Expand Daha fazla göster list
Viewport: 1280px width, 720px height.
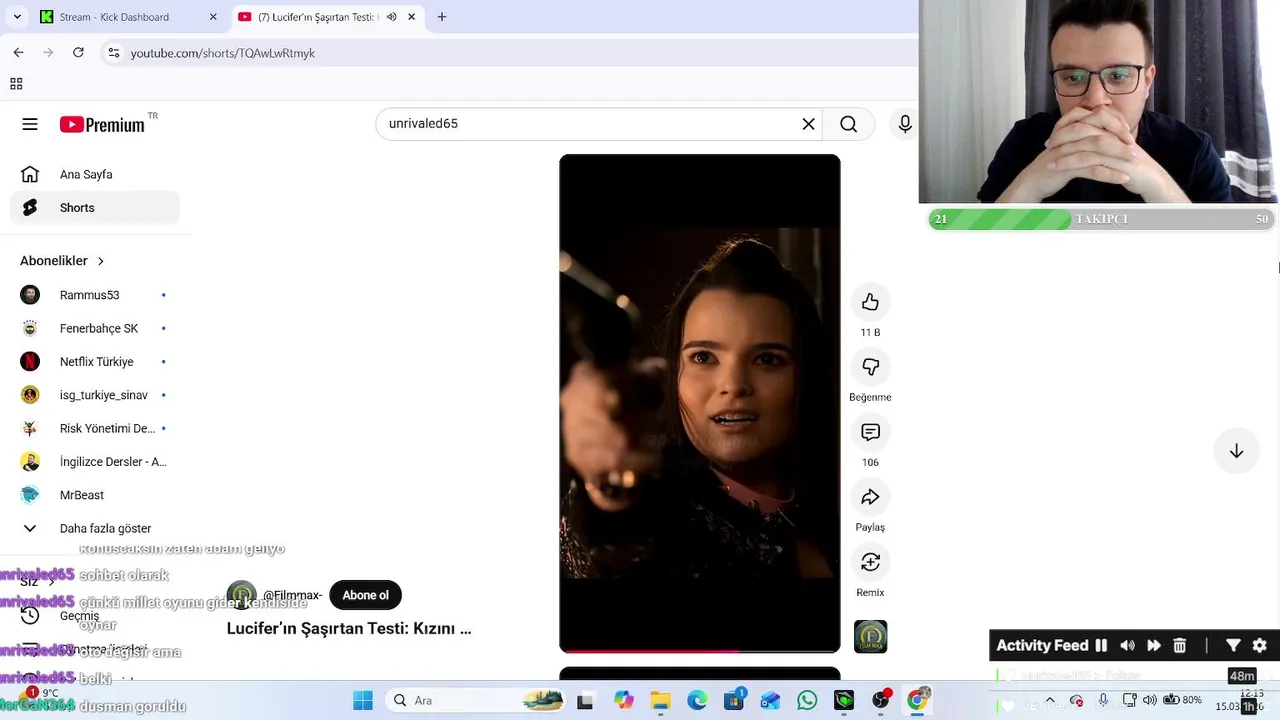[95, 528]
